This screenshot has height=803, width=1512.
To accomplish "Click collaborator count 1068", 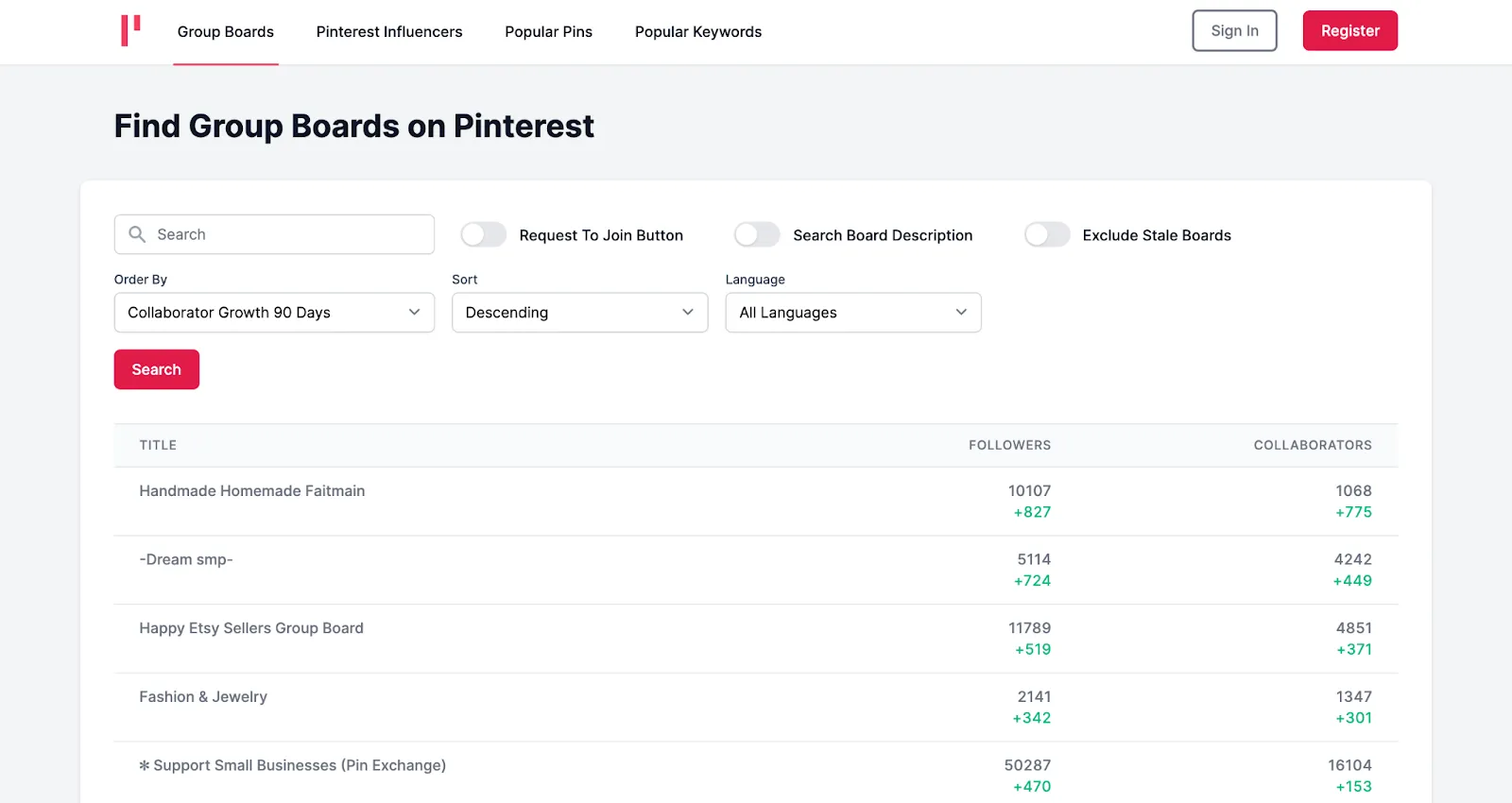I will click(x=1353, y=491).
